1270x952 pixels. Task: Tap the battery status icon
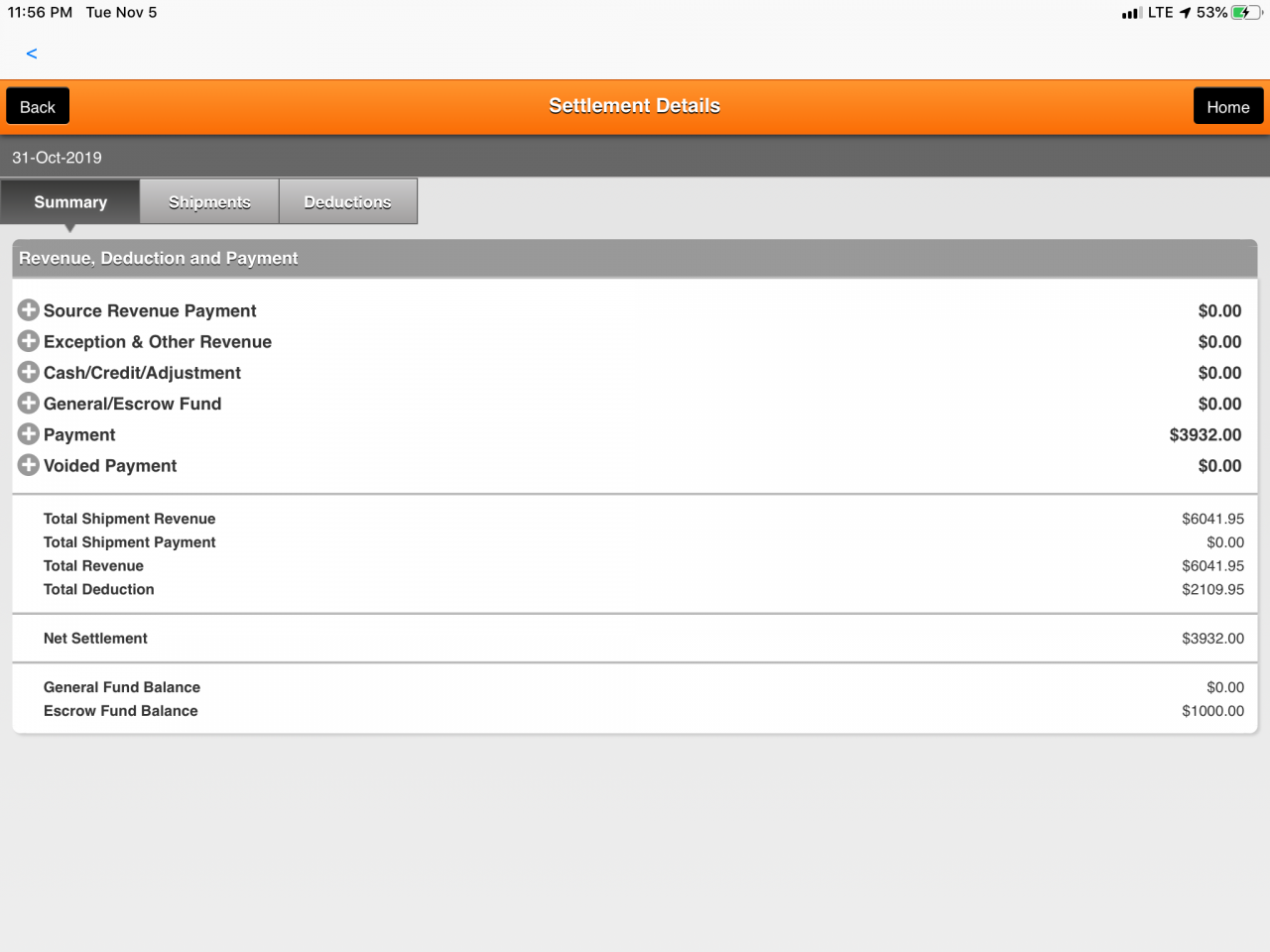(x=1244, y=13)
